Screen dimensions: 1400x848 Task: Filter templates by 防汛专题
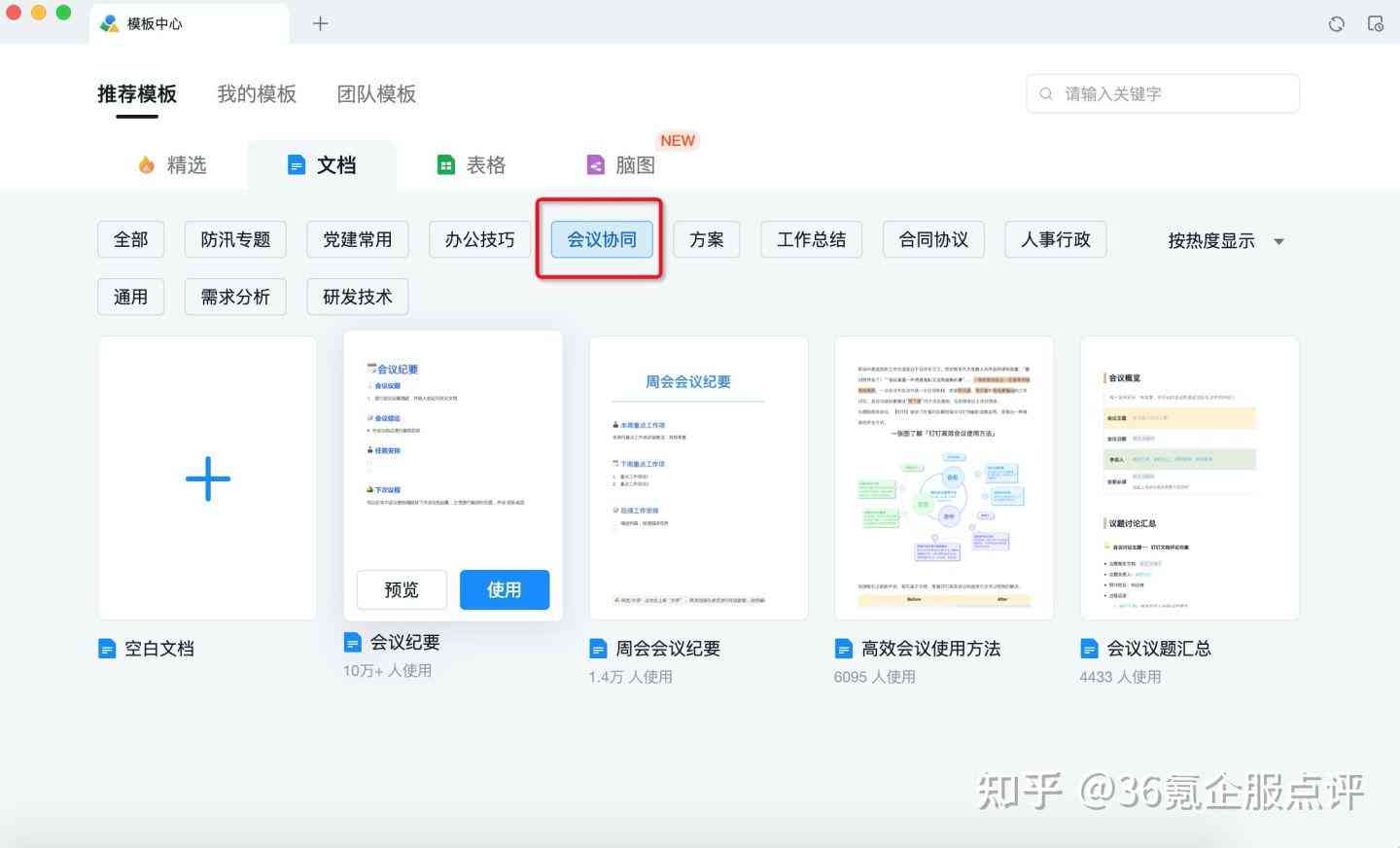click(235, 239)
